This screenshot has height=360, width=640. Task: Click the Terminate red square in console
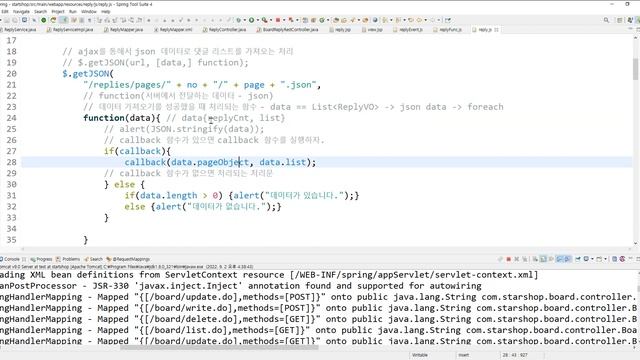pyautogui.click(x=509, y=259)
